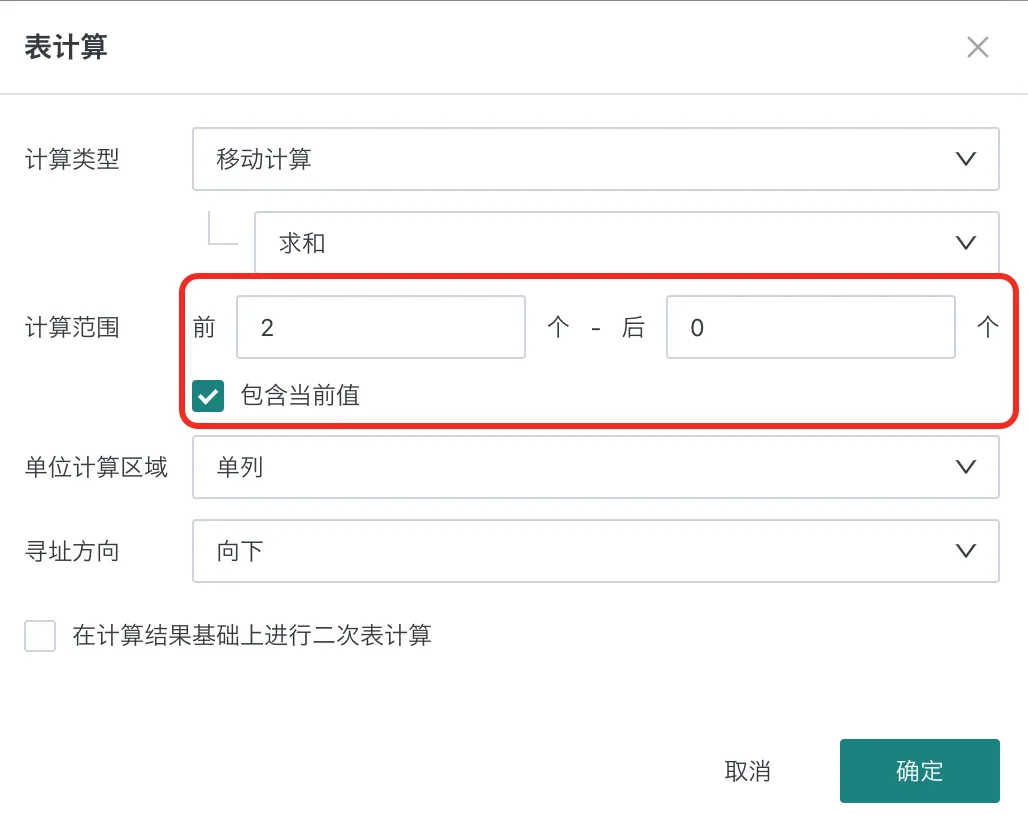Click the chevron arrow in the 向下 box
The width and height of the screenshot is (1028, 814).
tap(965, 551)
